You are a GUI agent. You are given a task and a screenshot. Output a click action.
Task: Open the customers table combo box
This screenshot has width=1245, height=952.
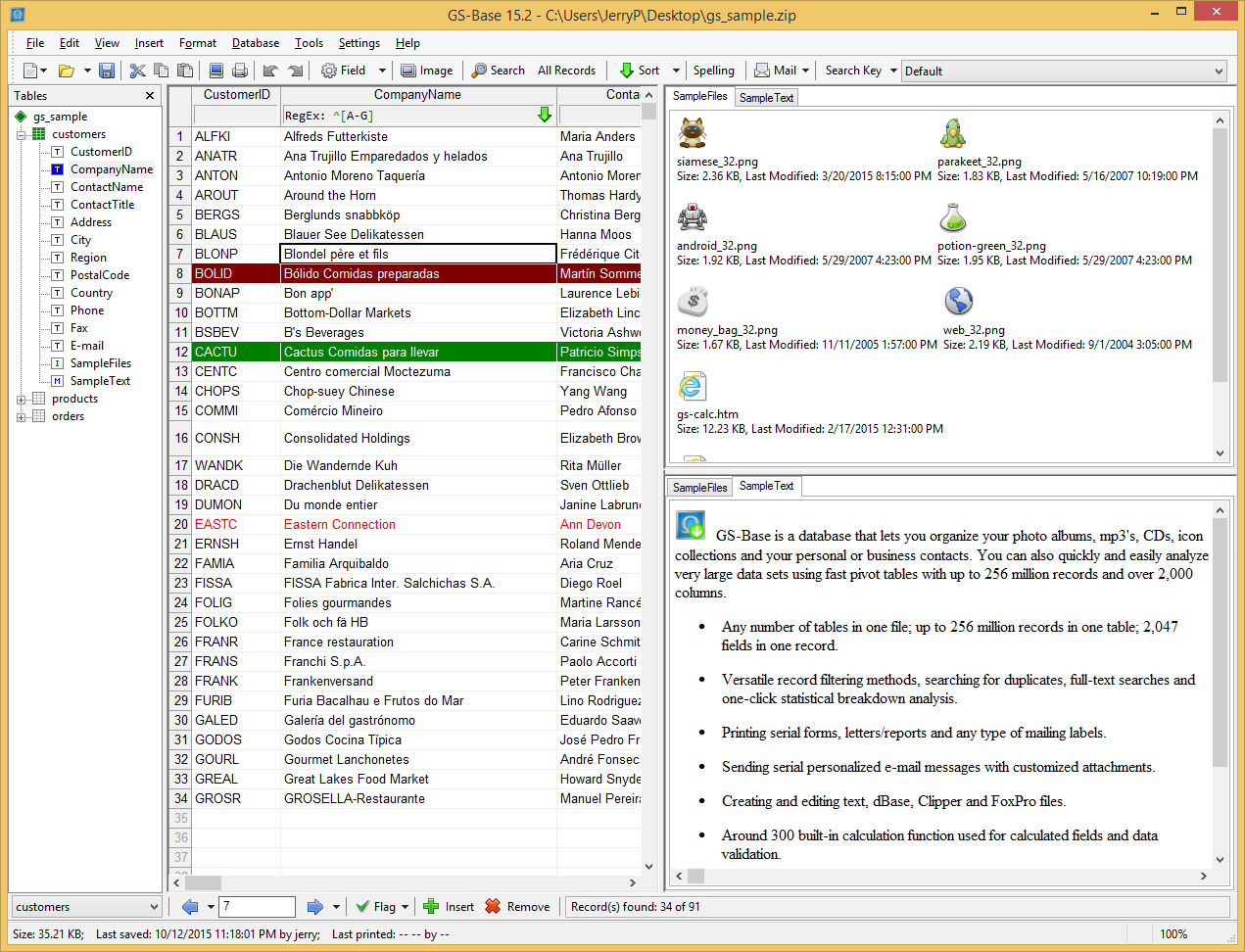[x=85, y=907]
